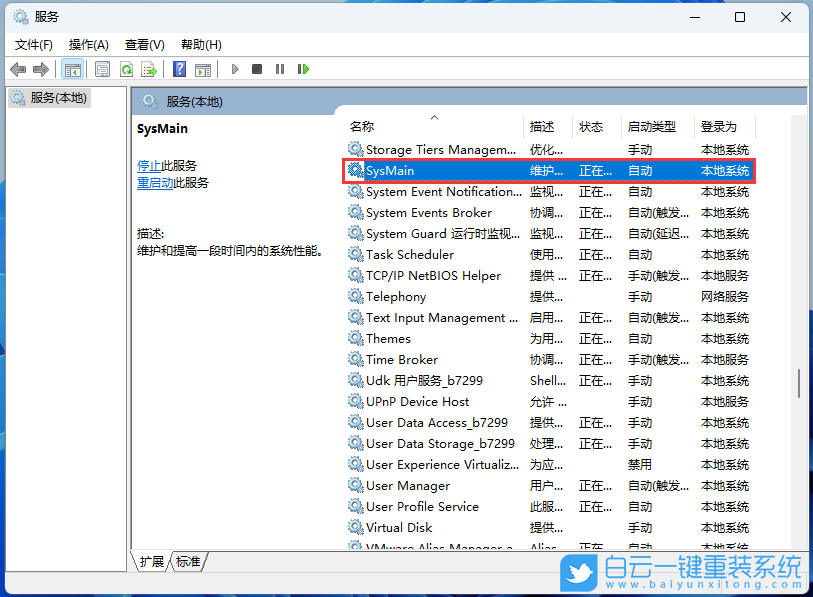Pause the service with the pause toolbar icon
Screen dimensions: 813x597
point(281,69)
